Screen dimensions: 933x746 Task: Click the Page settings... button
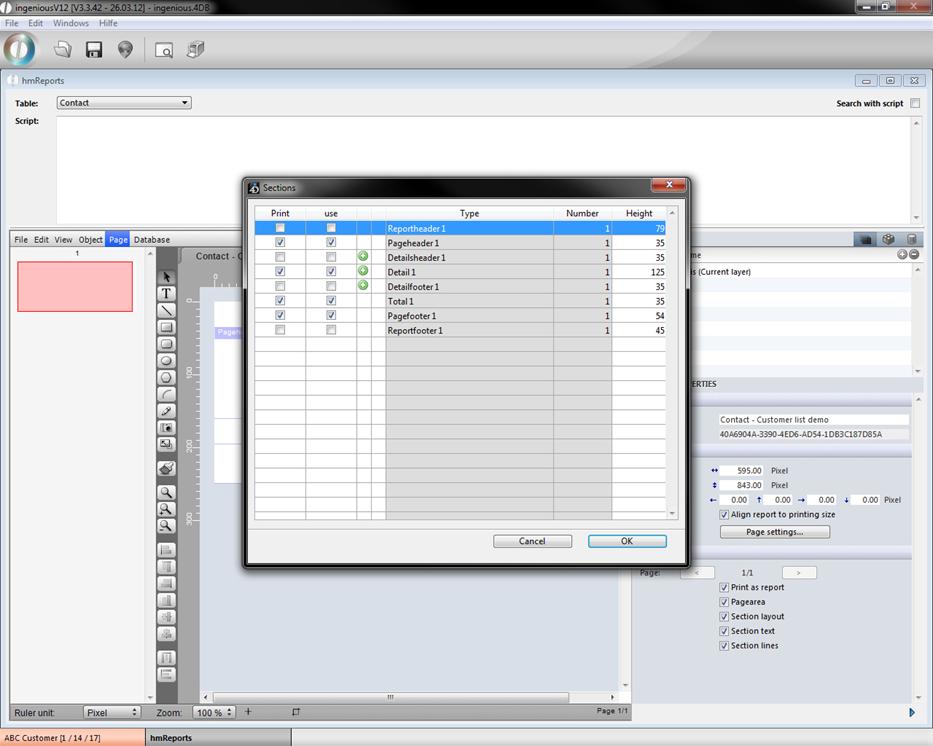pyautogui.click(x=774, y=532)
